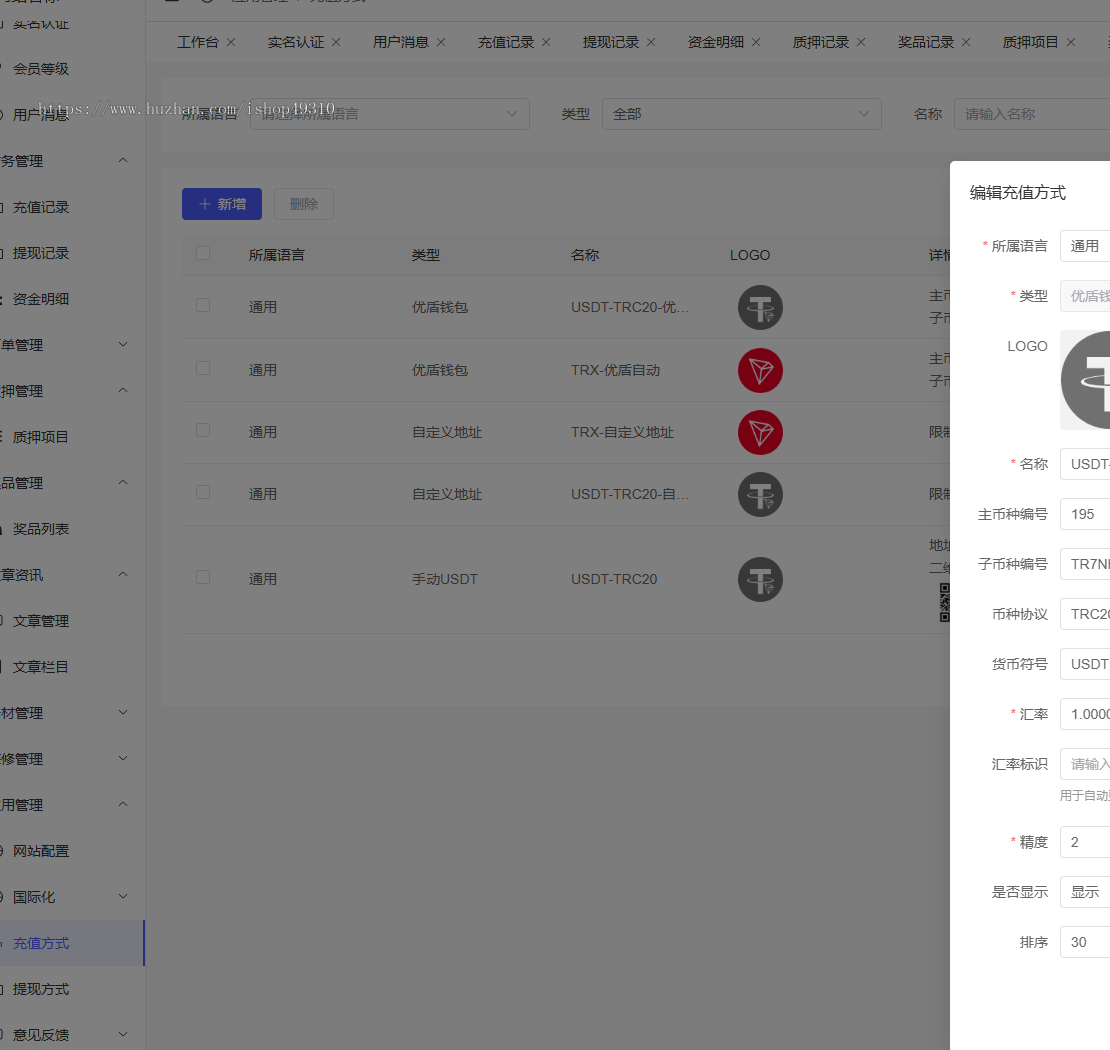This screenshot has height=1050, width=1110.
Task: Click the logo in the TRX-自定义地址 row
Action: tap(760, 433)
